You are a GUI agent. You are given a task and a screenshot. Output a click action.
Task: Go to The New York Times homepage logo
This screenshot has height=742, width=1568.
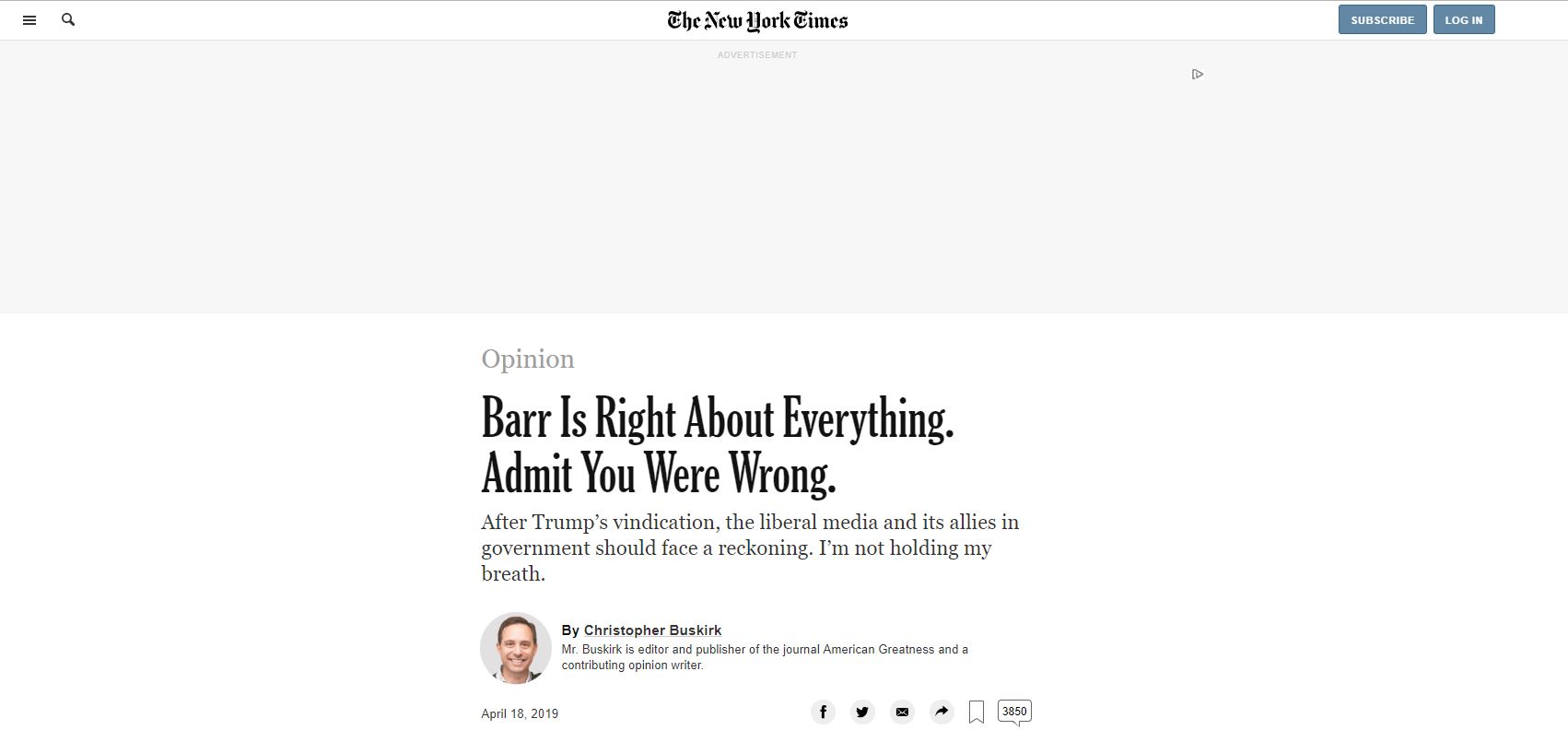point(757,20)
